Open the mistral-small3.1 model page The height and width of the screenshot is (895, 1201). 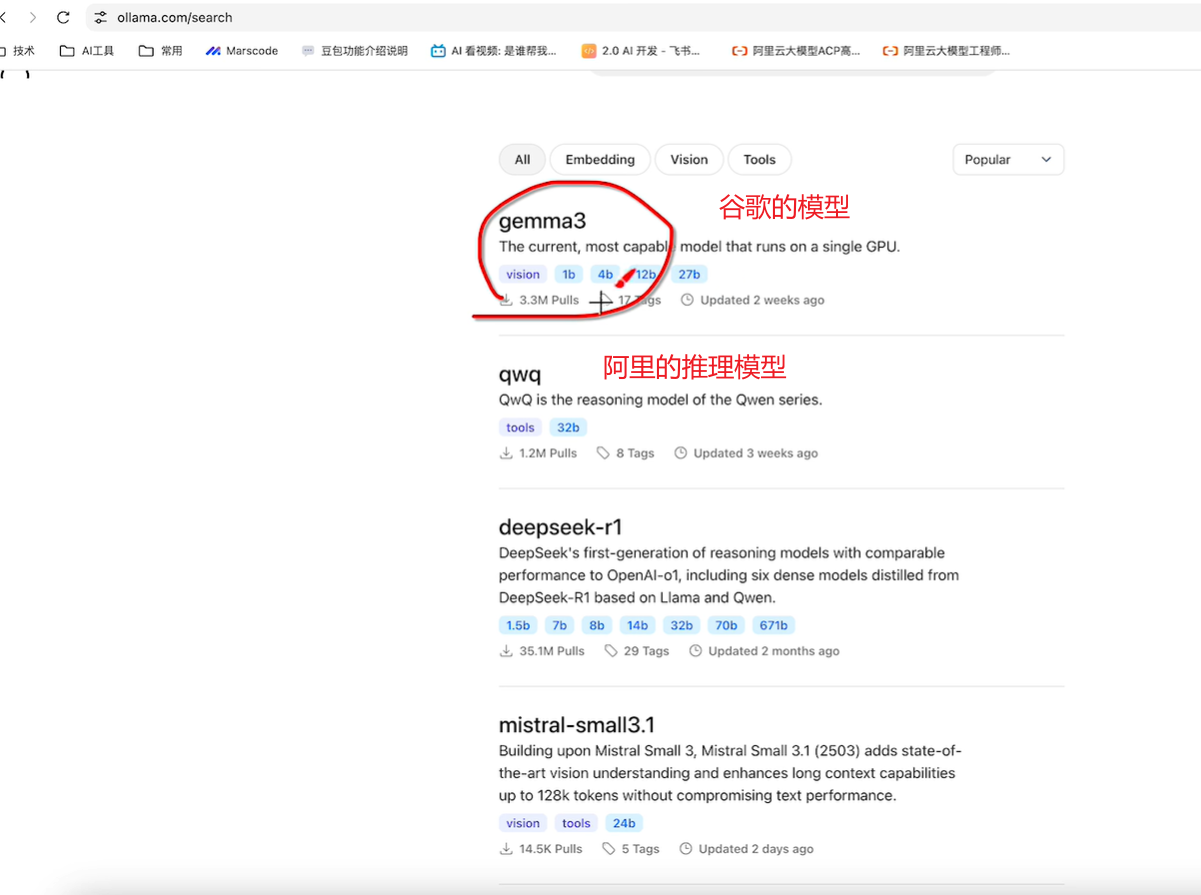pyautogui.click(x=577, y=725)
